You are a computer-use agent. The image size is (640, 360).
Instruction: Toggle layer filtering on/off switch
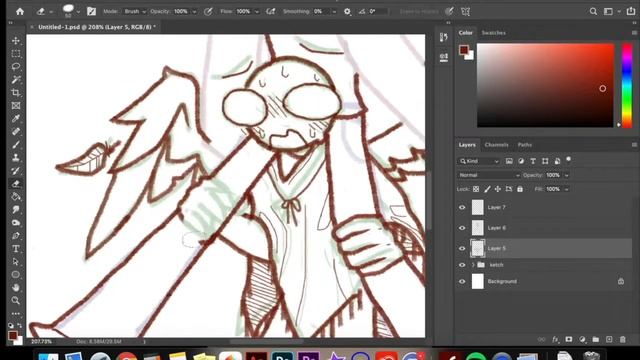(568, 159)
